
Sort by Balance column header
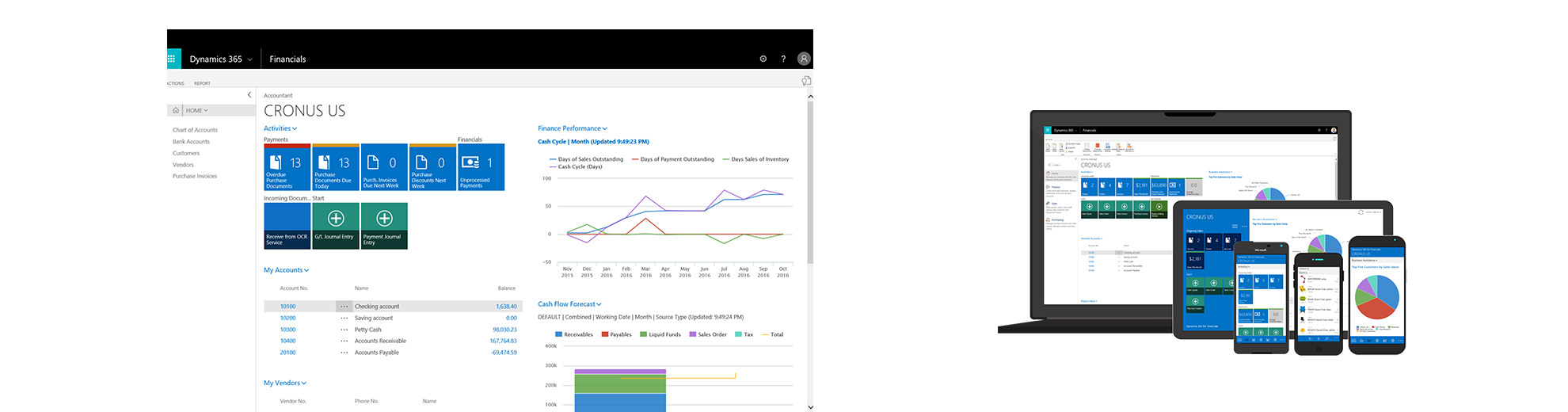coord(507,288)
